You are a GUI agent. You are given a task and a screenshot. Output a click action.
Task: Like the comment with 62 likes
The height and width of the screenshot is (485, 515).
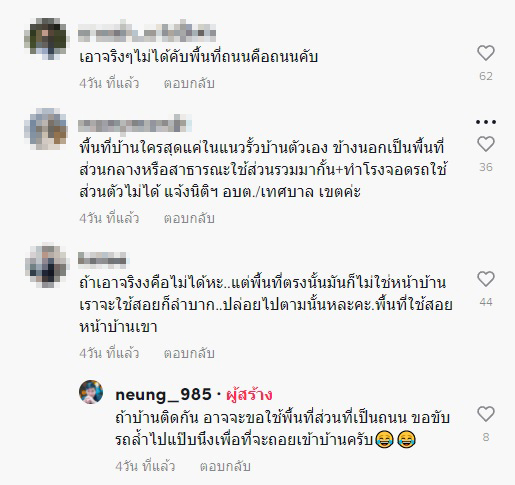(x=486, y=53)
